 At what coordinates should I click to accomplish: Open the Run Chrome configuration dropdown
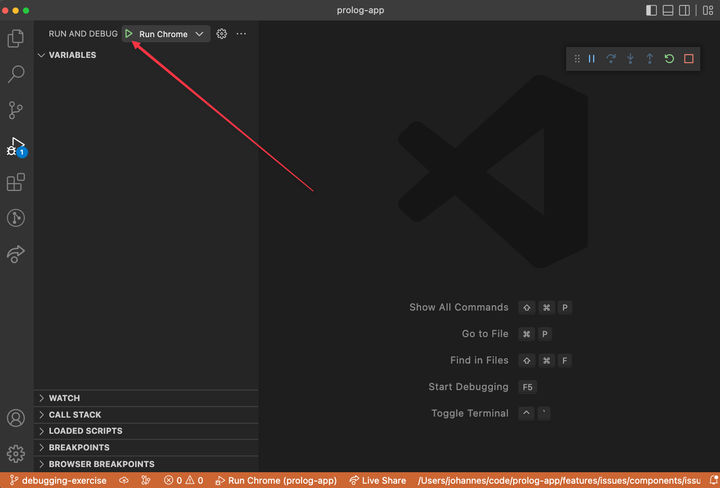(x=171, y=34)
